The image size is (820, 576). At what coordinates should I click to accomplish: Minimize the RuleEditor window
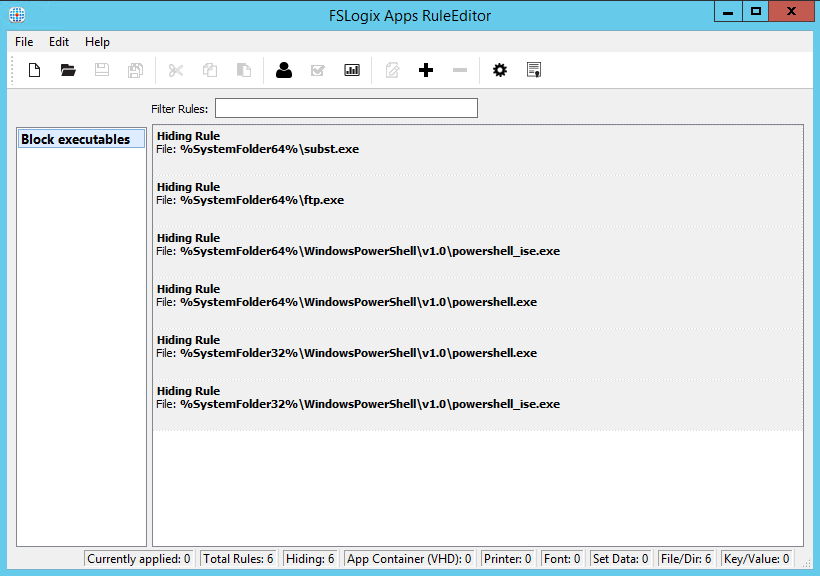pyautogui.click(x=728, y=12)
